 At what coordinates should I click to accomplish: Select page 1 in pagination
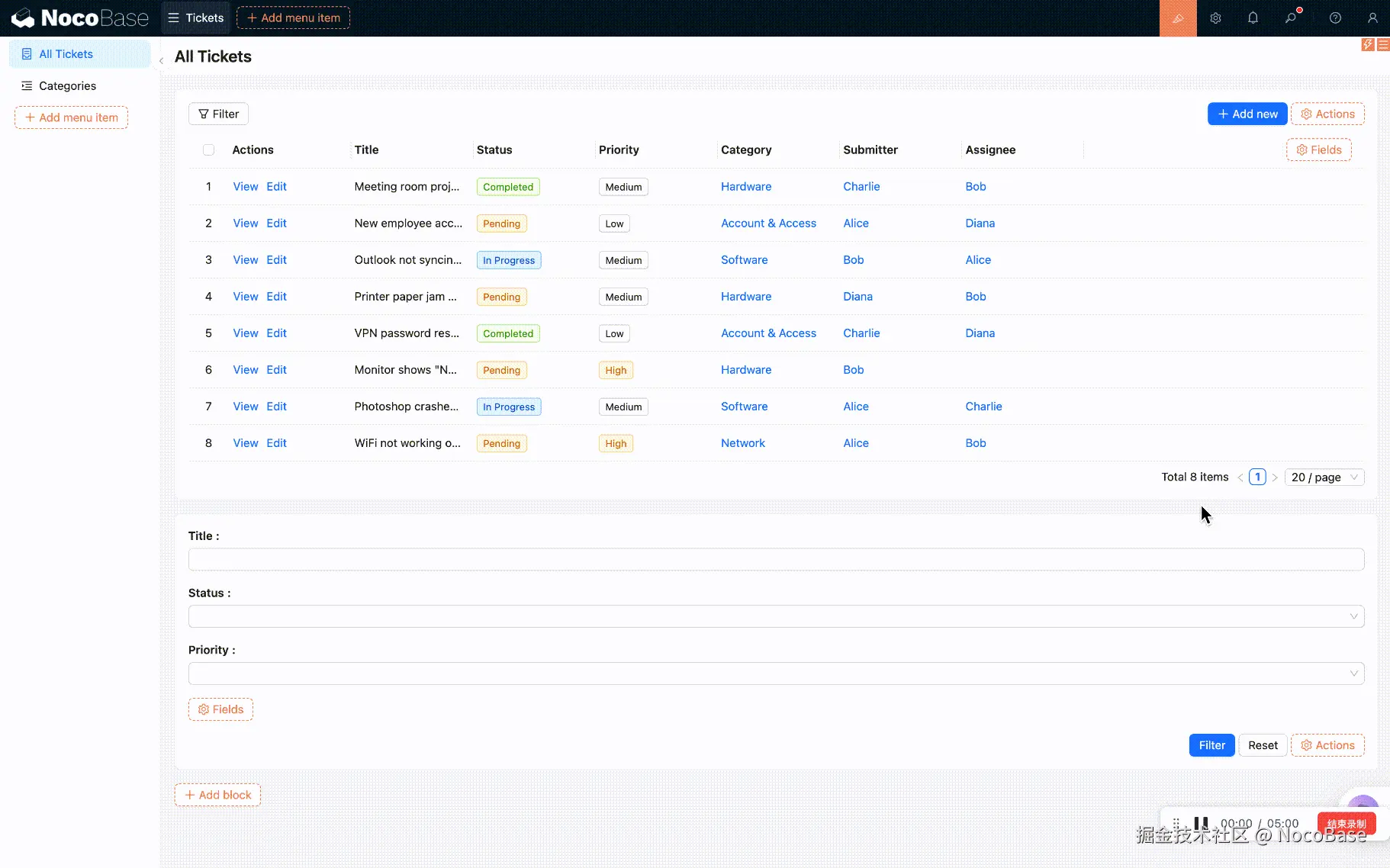[1257, 477]
